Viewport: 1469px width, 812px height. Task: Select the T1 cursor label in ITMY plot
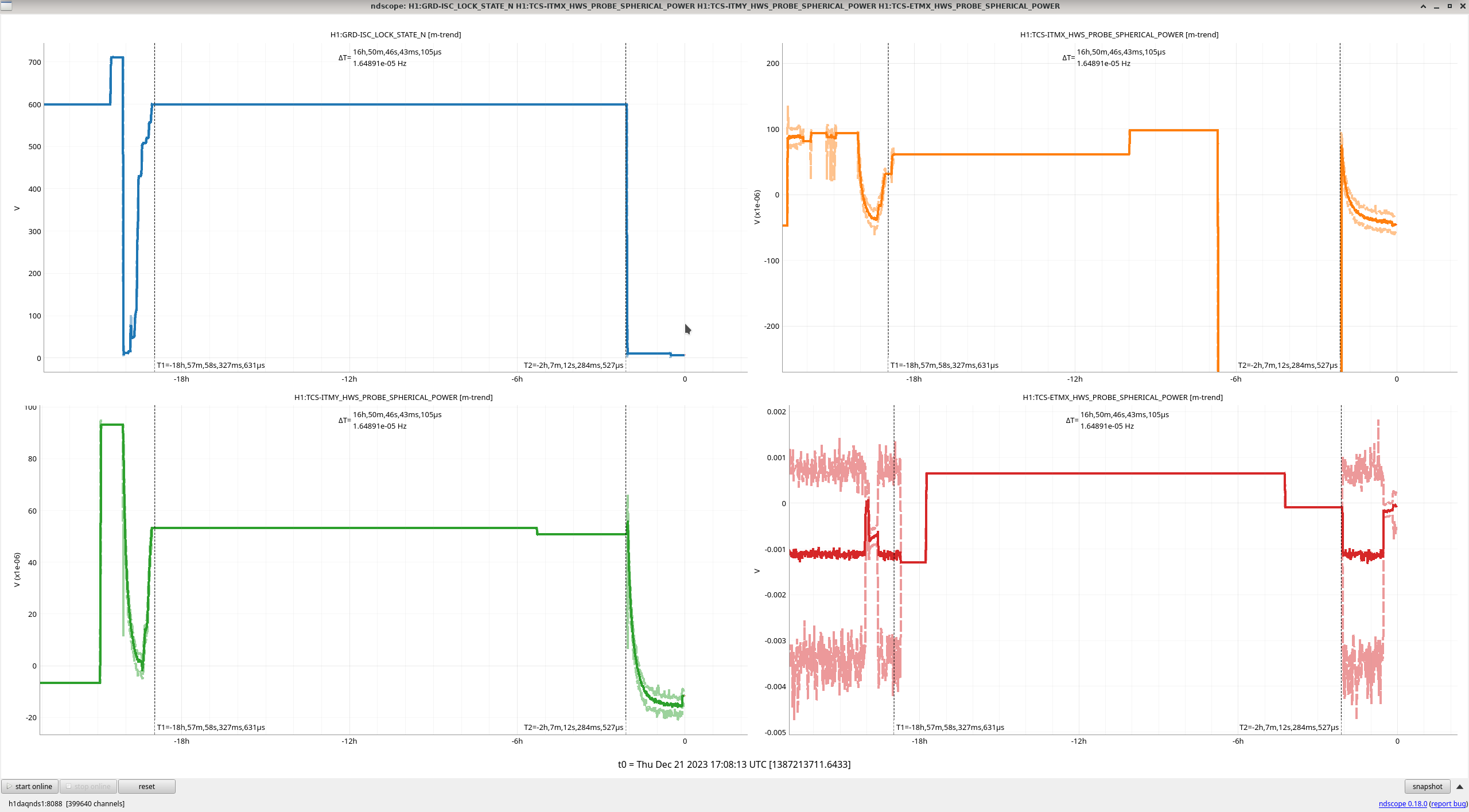tap(211, 727)
